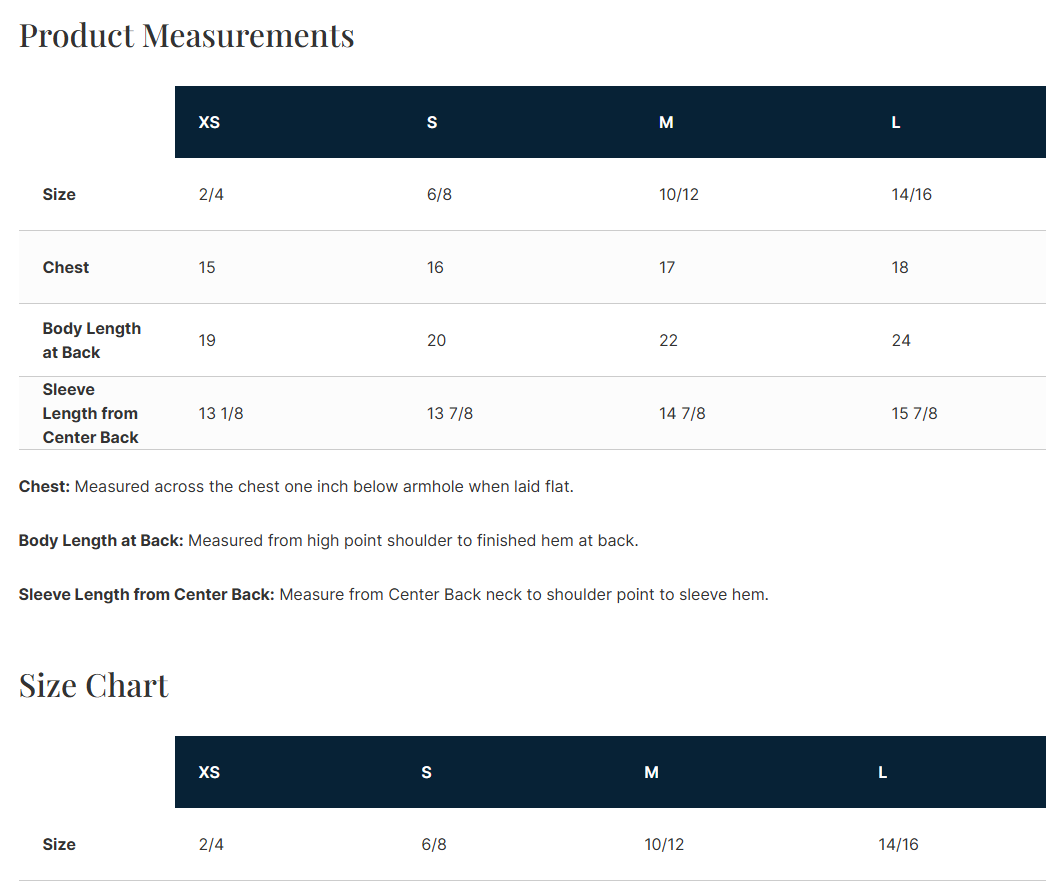The height and width of the screenshot is (885, 1046).
Task: Select body length value 22 for M
Action: pos(668,340)
